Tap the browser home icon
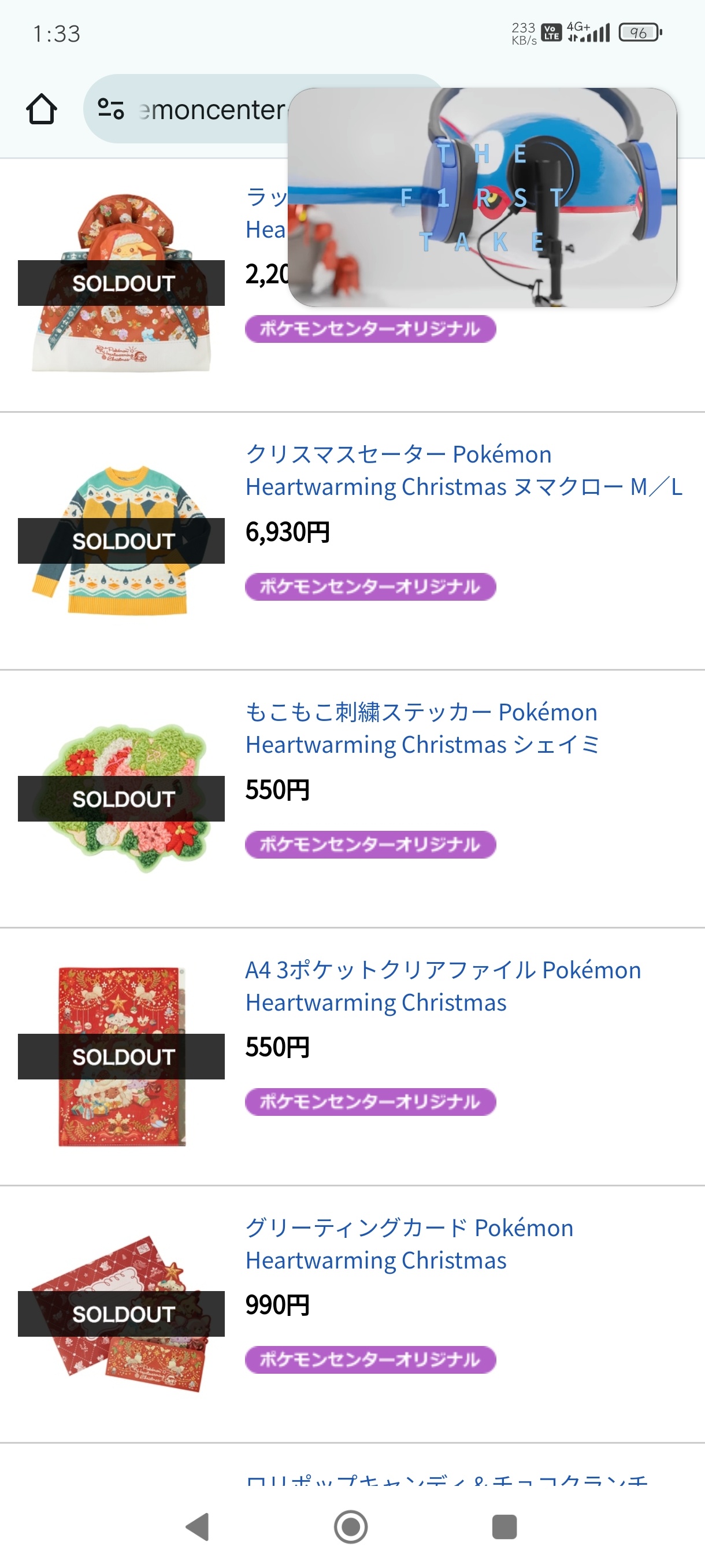This screenshot has width=705, height=1568. click(x=42, y=109)
